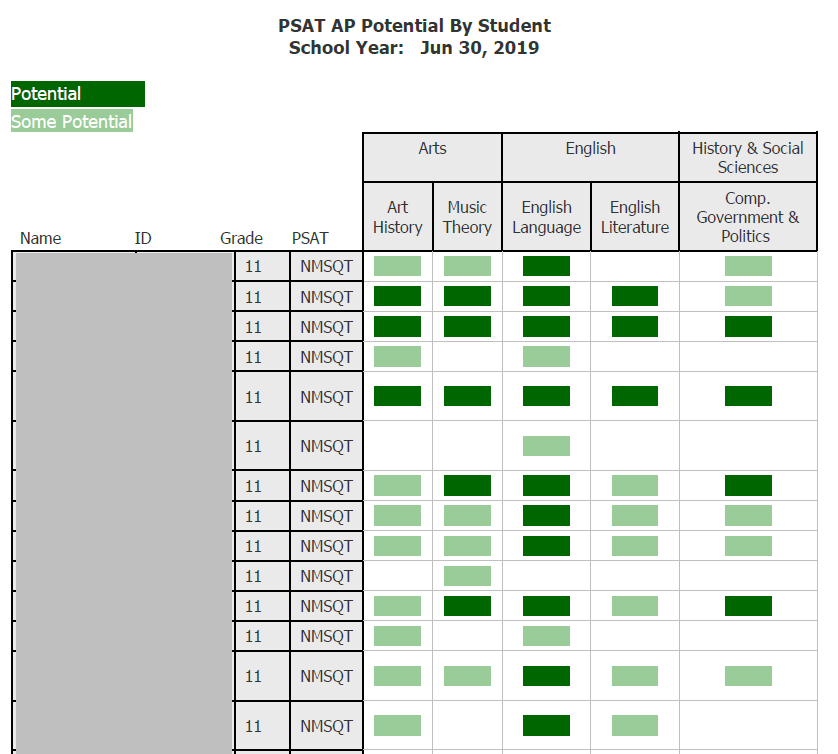This screenshot has height=754, width=838.
Task: Click the English Language column header
Action: coord(546,216)
